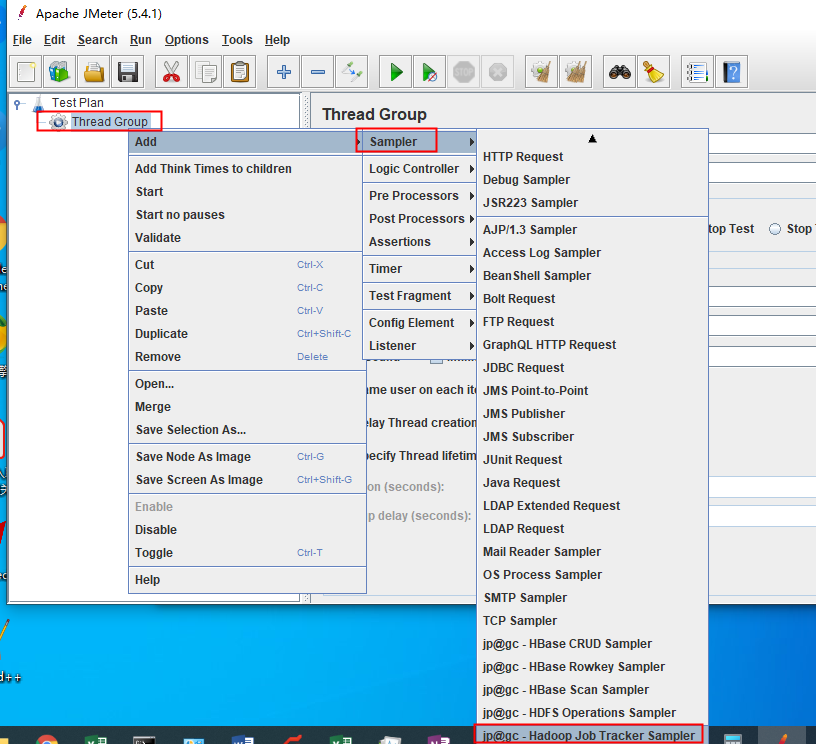Expand the Timer submenu
The width and height of the screenshot is (816, 744).
tap(415, 268)
